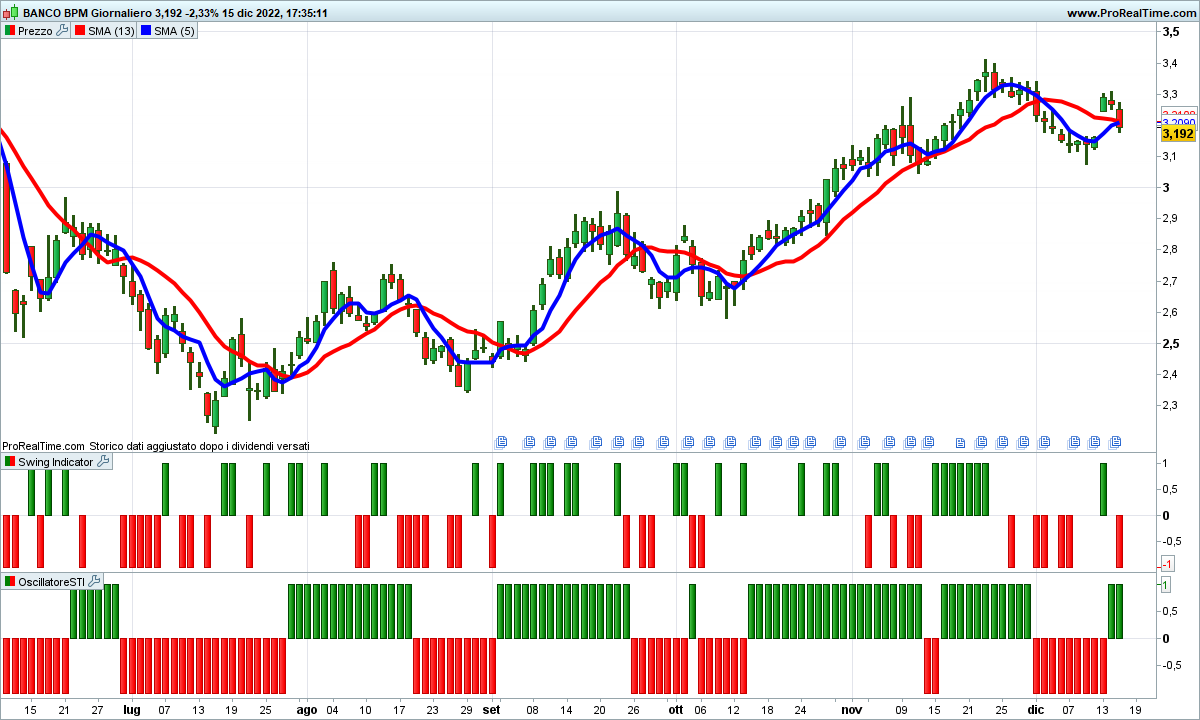
Task: Click the boxed 1 value on OscillatoreSTI axis
Action: tap(1165, 583)
